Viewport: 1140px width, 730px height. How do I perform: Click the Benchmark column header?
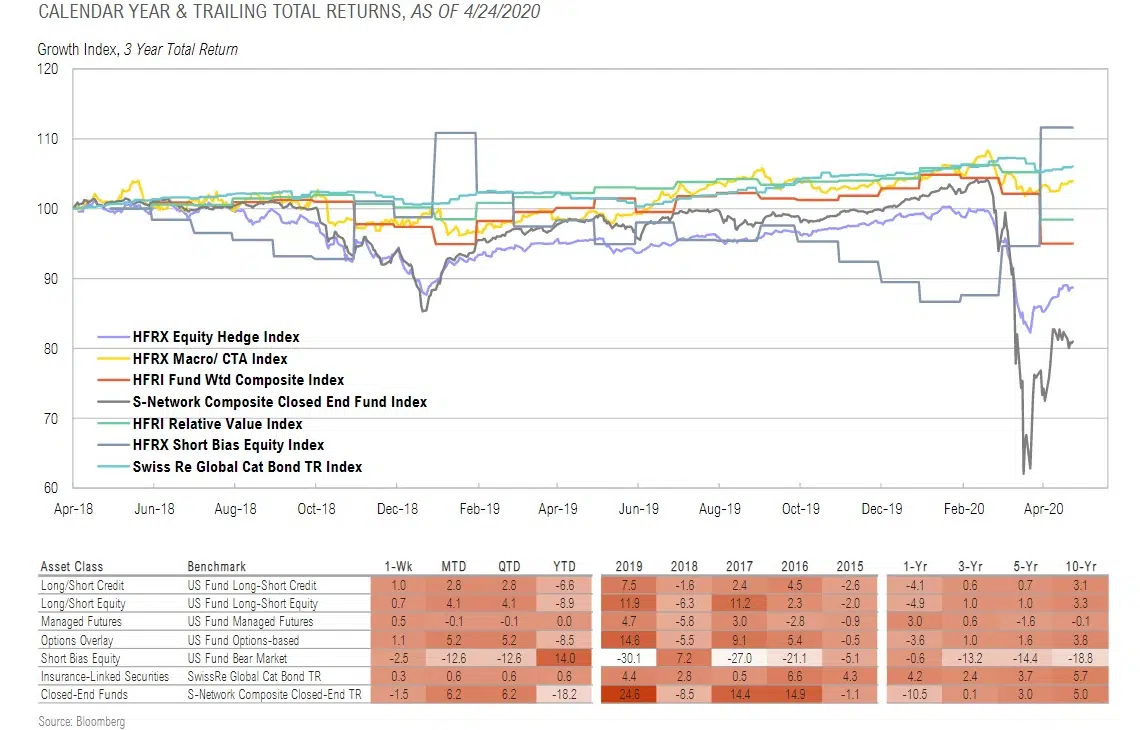(216, 567)
